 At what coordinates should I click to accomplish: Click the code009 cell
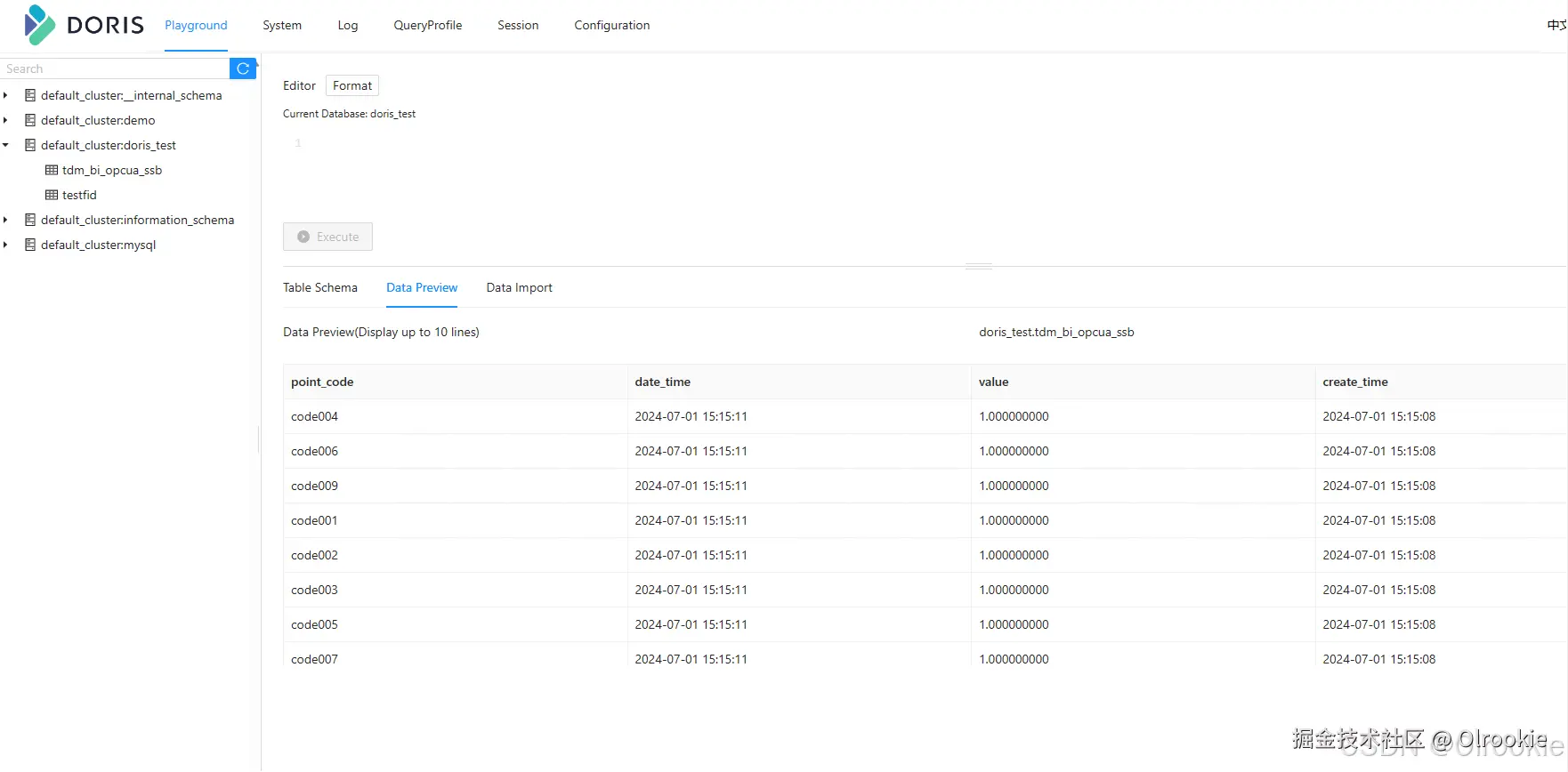click(456, 486)
